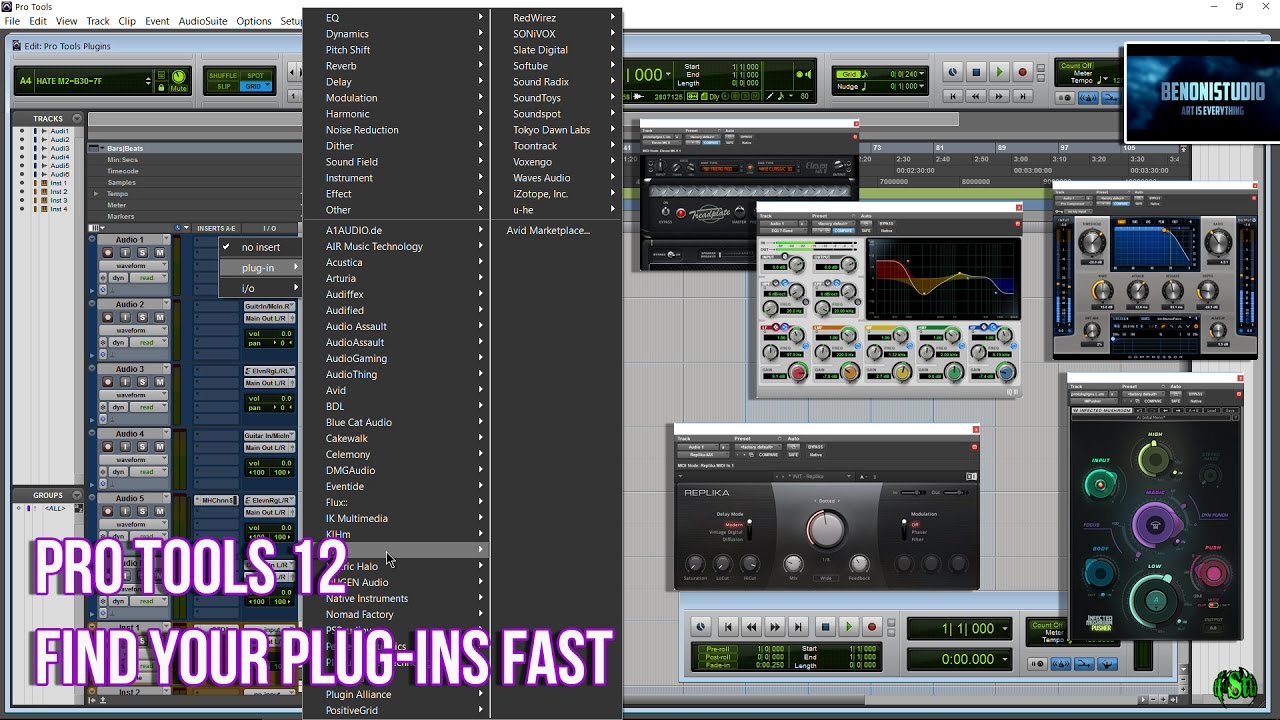The image size is (1280, 720).
Task: Click the large center knob in Replika plugin
Action: 826,528
